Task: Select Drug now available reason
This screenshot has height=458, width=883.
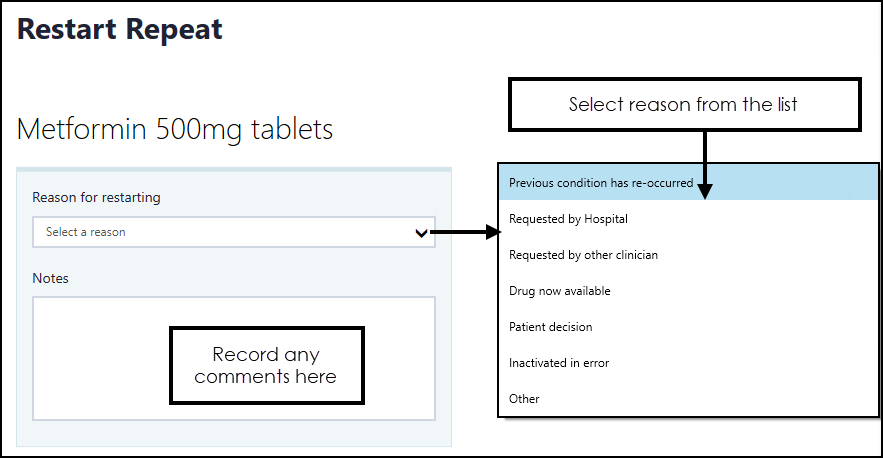Action: [559, 291]
